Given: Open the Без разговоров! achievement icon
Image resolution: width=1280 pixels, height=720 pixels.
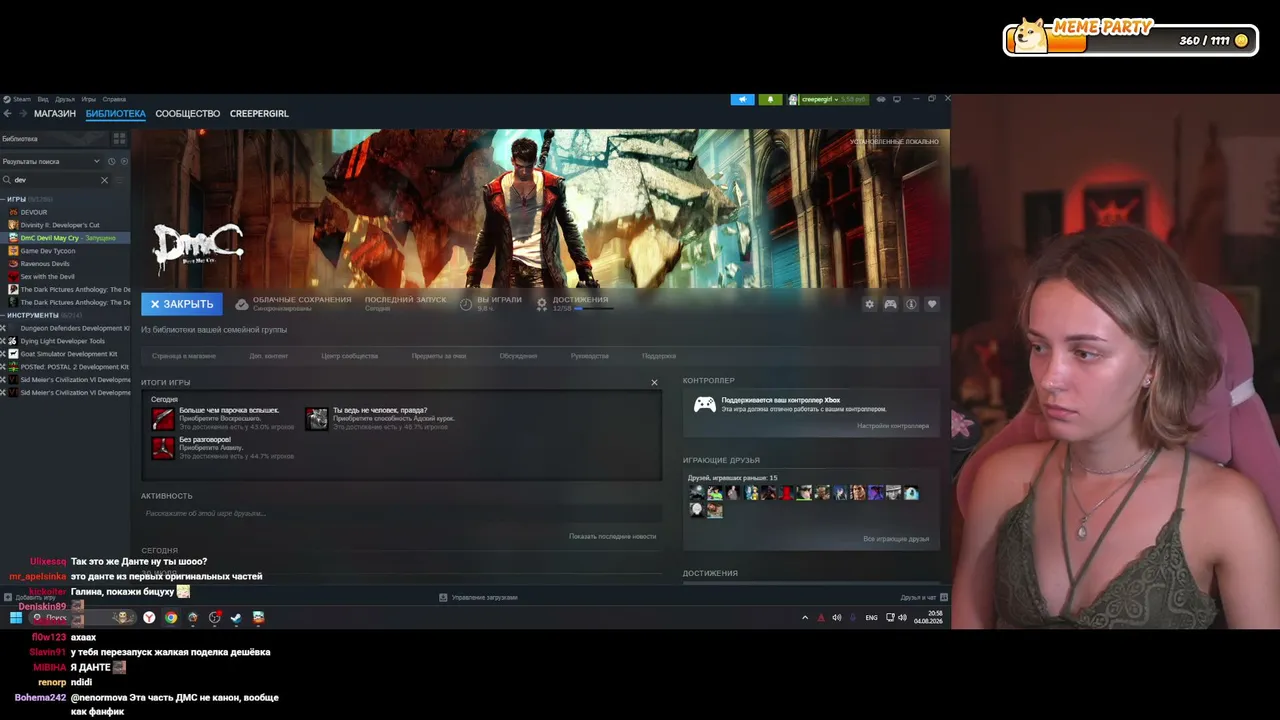Looking at the screenshot, I should 163,448.
